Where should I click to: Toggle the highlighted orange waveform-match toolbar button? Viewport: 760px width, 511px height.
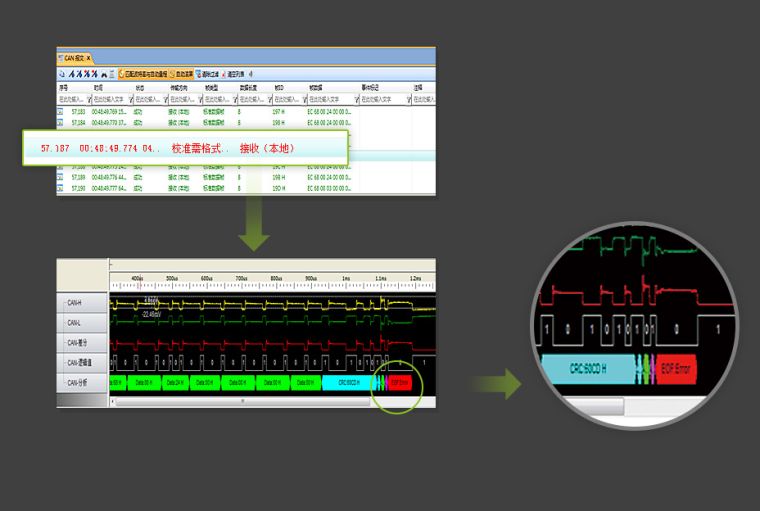(x=142, y=74)
